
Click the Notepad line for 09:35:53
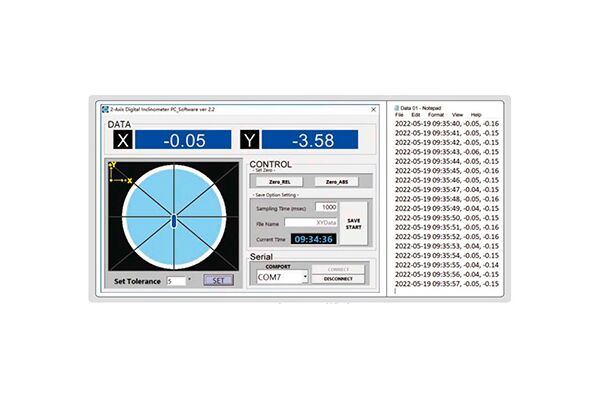447,246
